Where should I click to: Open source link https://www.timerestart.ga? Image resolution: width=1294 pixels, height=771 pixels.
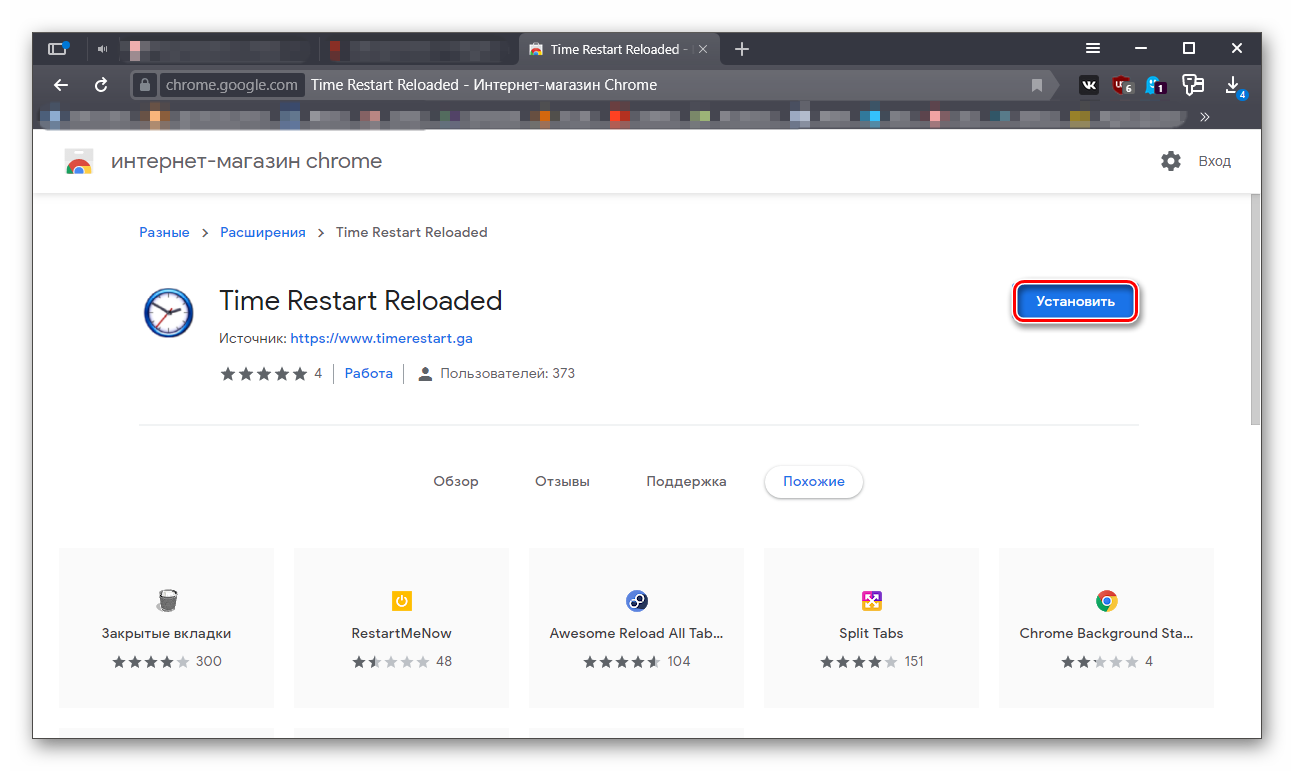tap(381, 338)
